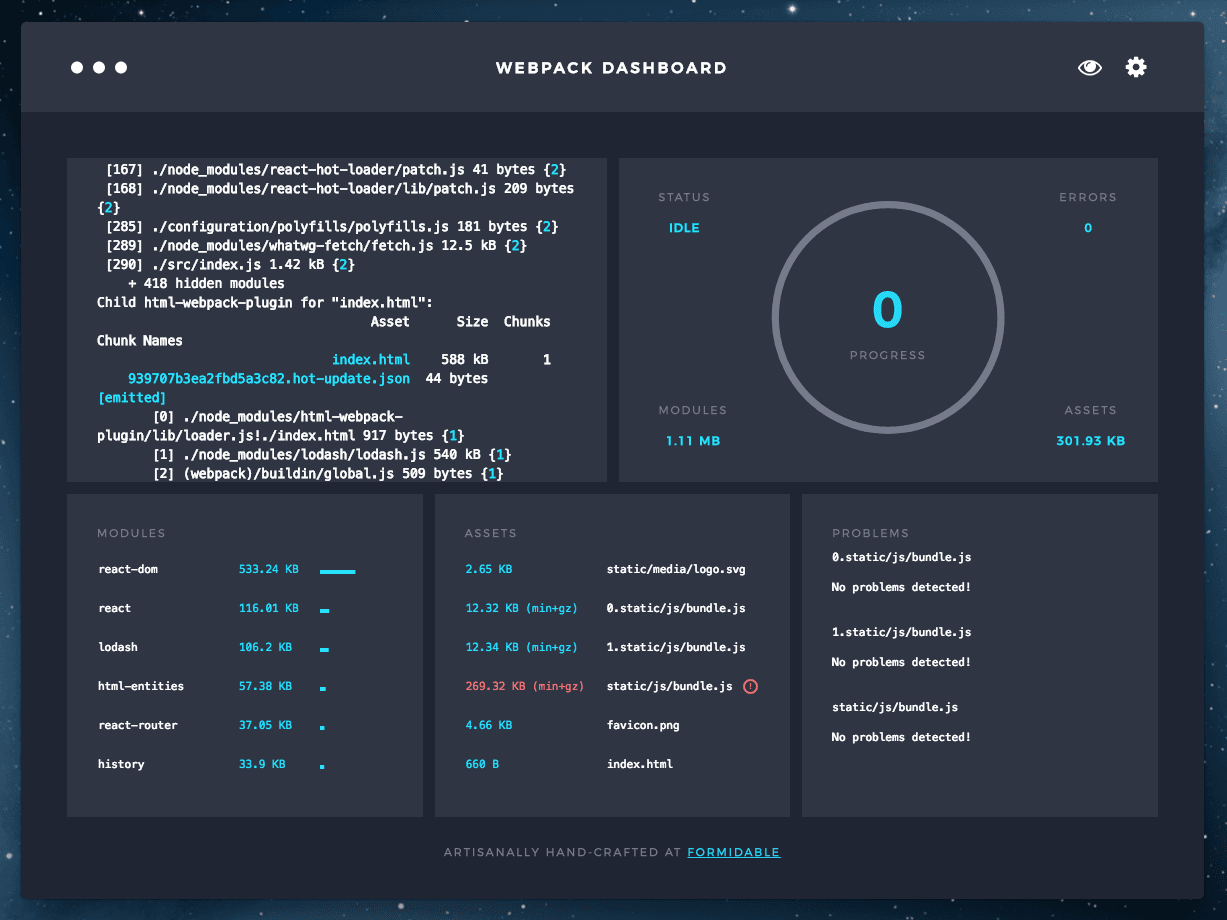Select the react-dom module row
The height and width of the screenshot is (920, 1227).
(x=227, y=569)
